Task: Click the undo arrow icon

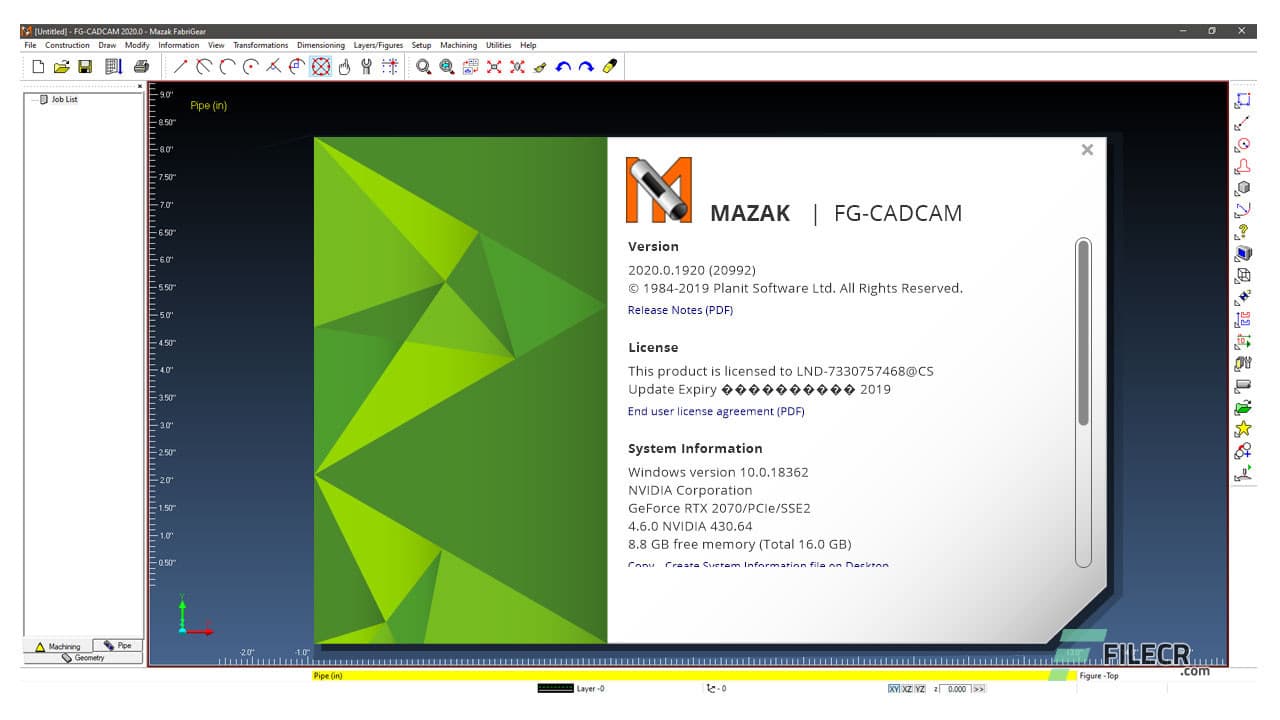Action: (563, 67)
